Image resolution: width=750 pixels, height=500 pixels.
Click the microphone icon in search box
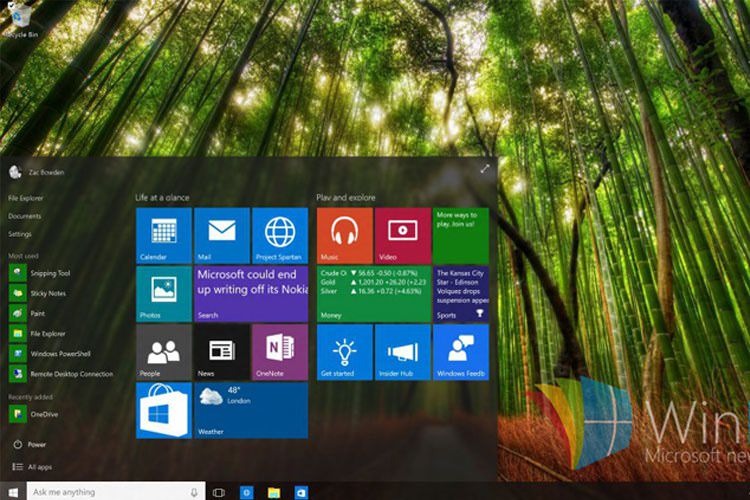[x=194, y=492]
